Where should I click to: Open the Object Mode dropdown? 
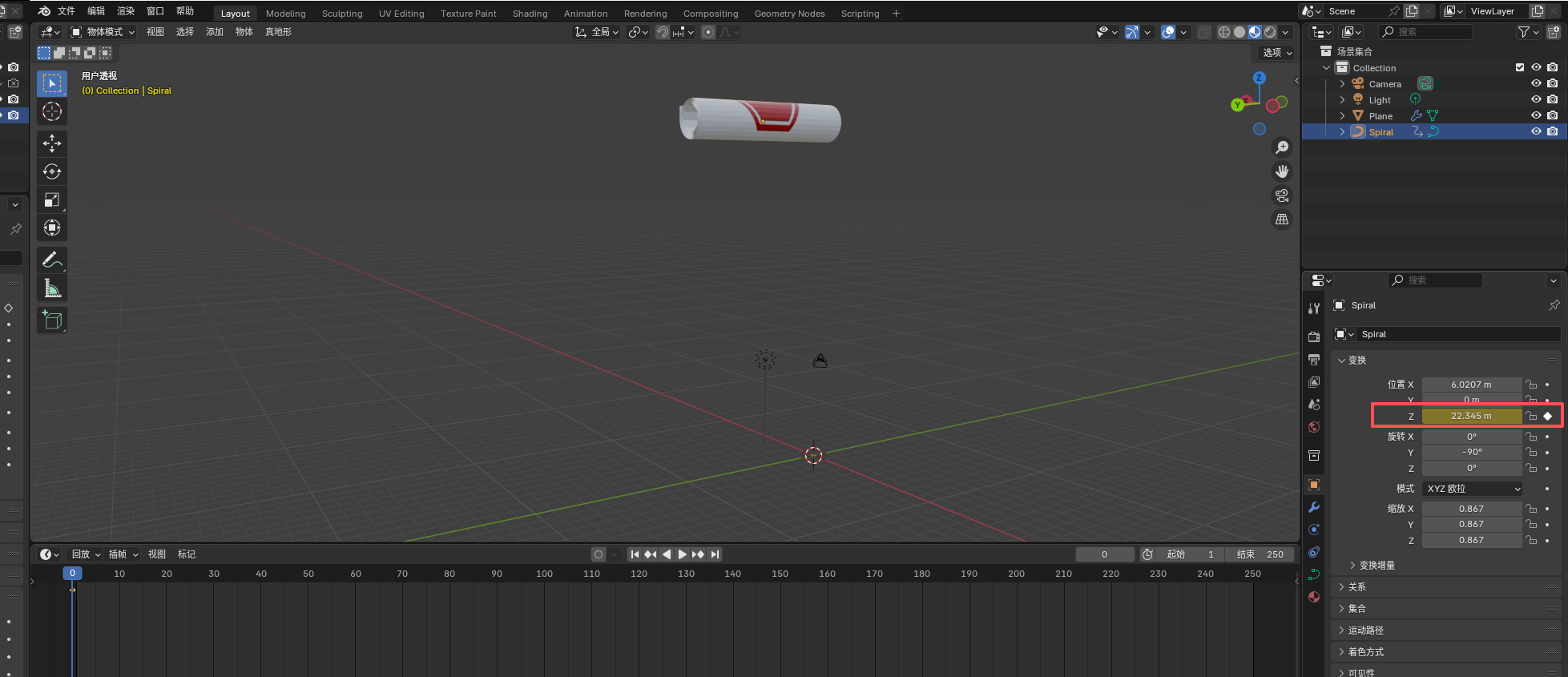[x=103, y=32]
